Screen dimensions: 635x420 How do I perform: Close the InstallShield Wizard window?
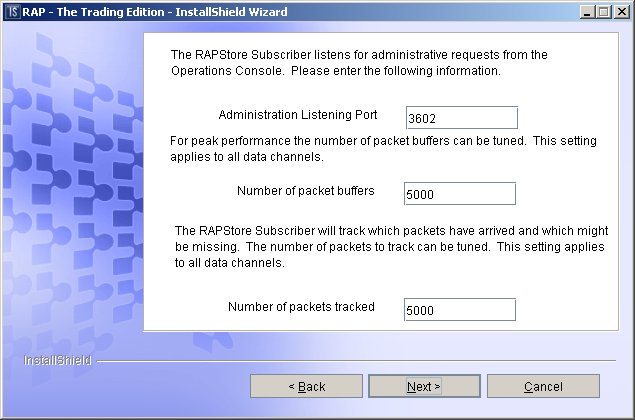tap(621, 12)
